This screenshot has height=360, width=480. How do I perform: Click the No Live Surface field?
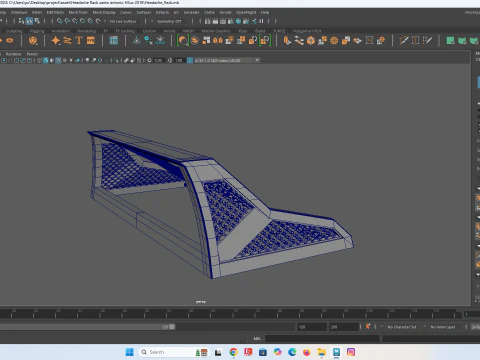[123, 21]
